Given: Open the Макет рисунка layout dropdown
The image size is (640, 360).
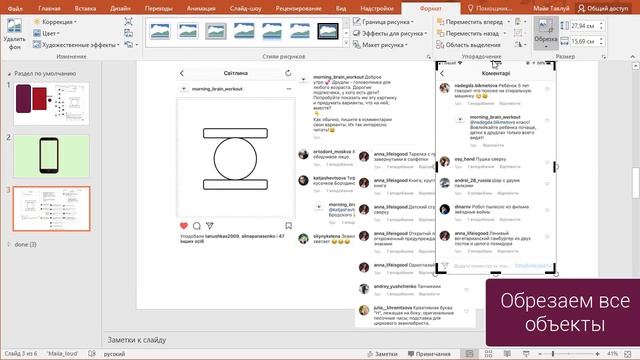Looking at the screenshot, I should pos(380,44).
